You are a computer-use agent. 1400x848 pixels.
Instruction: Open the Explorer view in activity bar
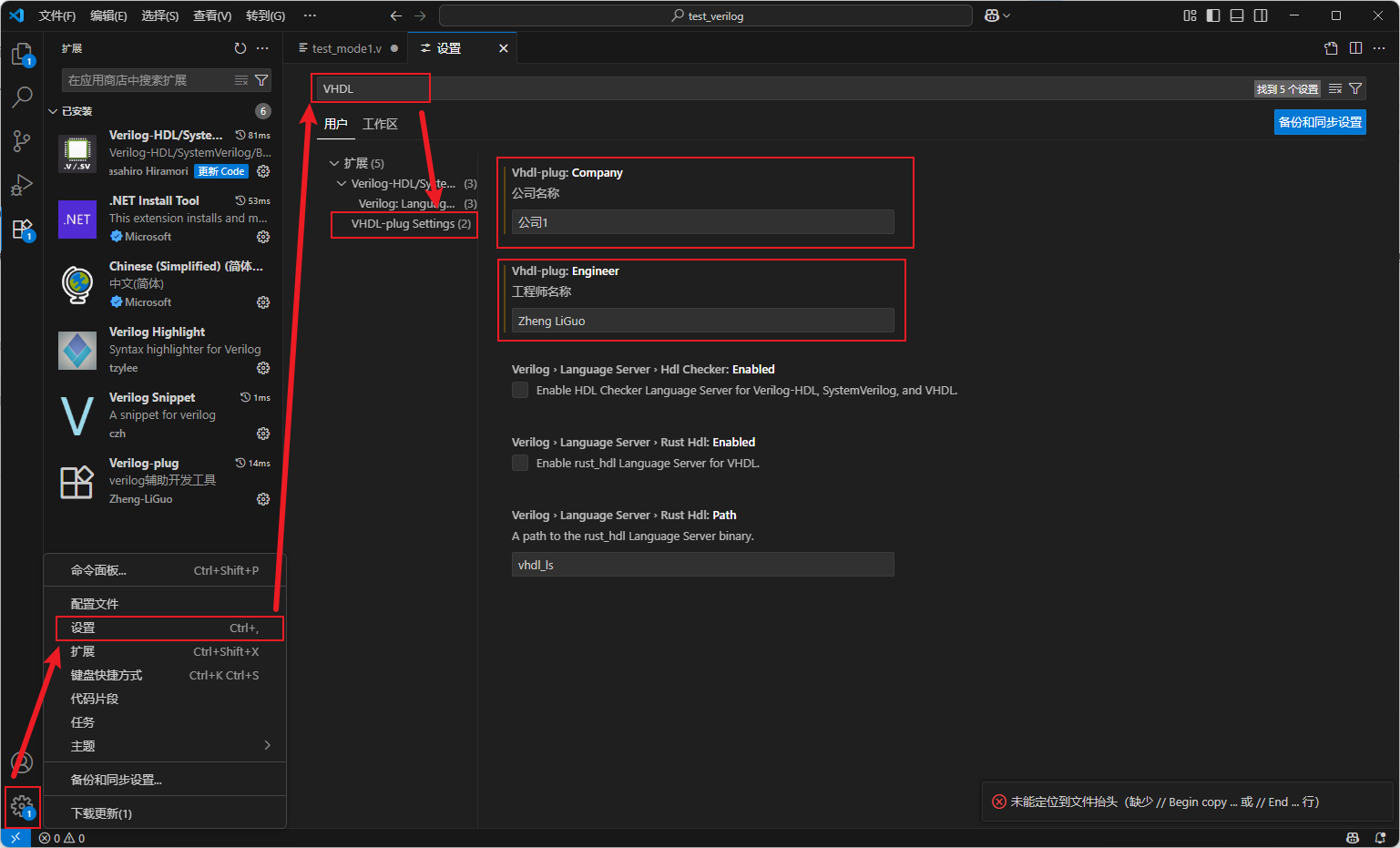pos(22,55)
